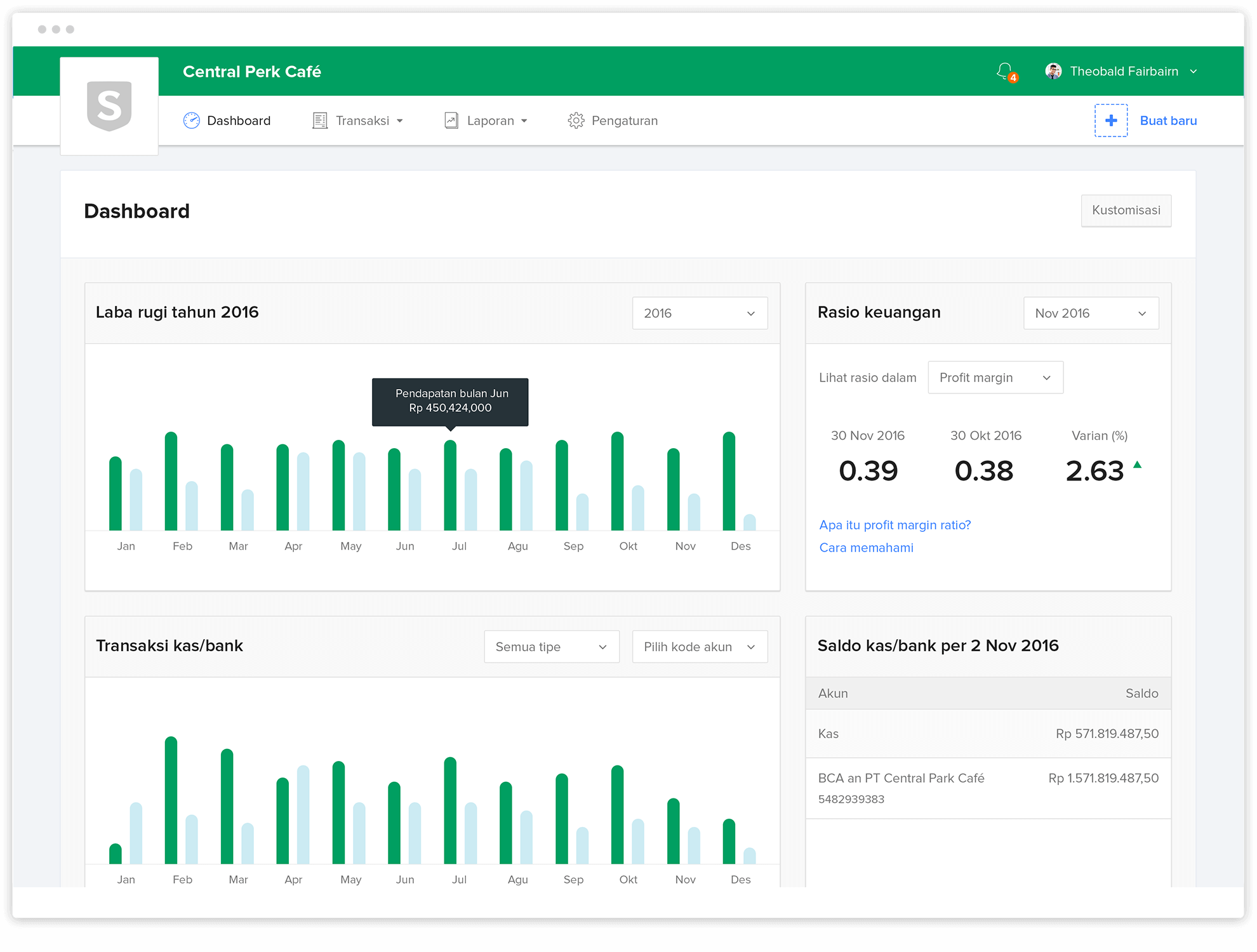Viewport: 1257px width, 952px height.
Task: Click the Pengaturan gear icon
Action: 576,121
